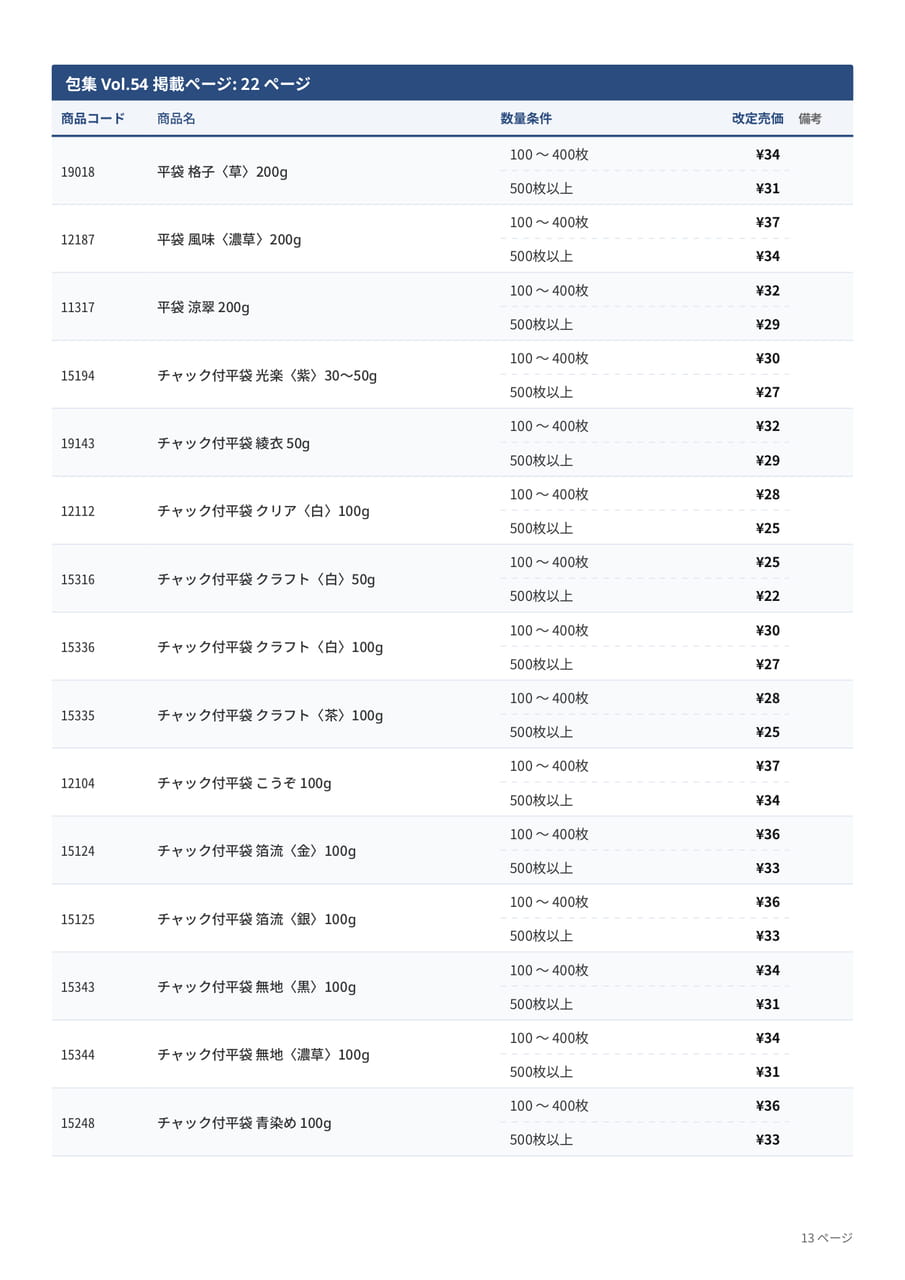Click product code 15124
This screenshot has height=1280, width=905.
tap(78, 852)
